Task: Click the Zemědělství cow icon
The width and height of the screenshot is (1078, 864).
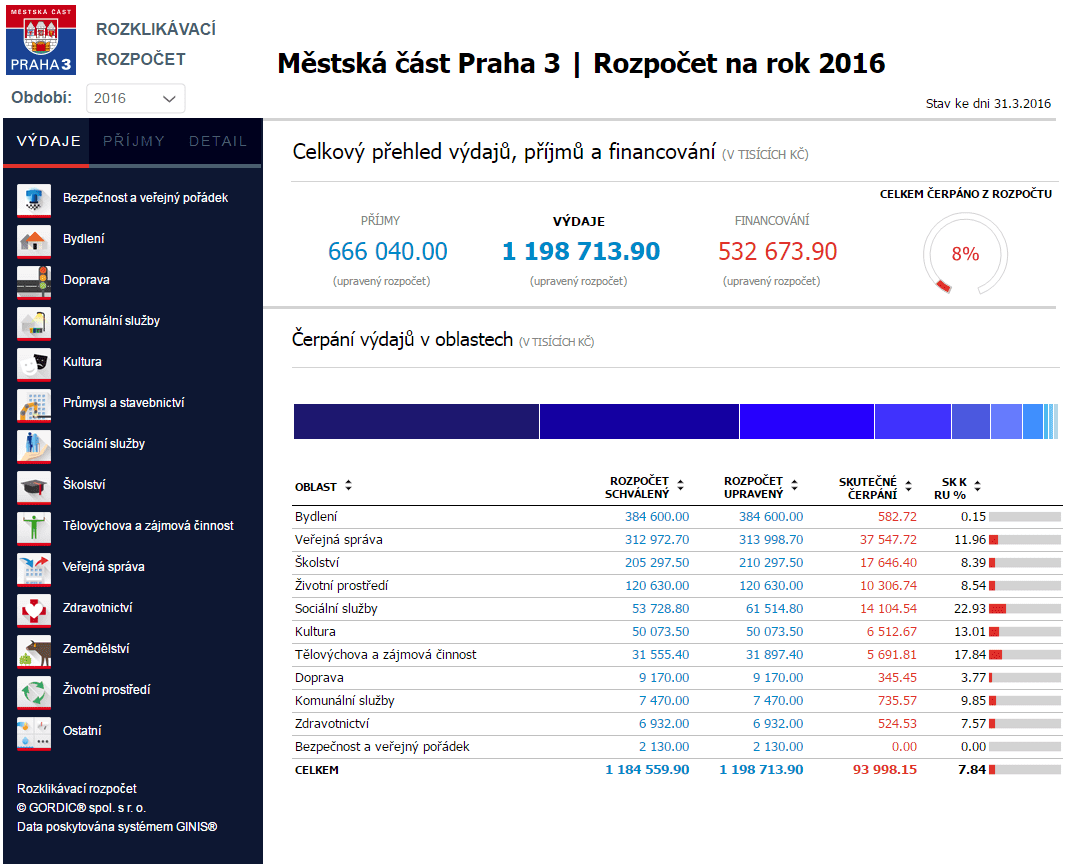Action: 34,650
